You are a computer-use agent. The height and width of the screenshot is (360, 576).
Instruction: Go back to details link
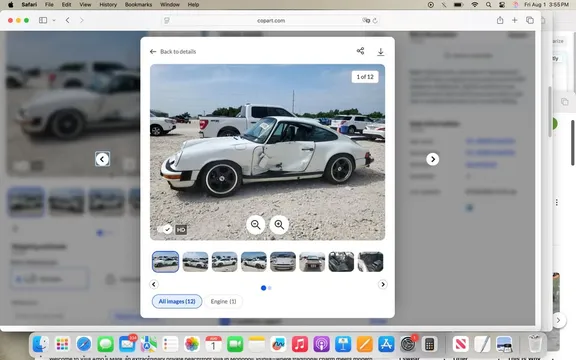click(173, 51)
